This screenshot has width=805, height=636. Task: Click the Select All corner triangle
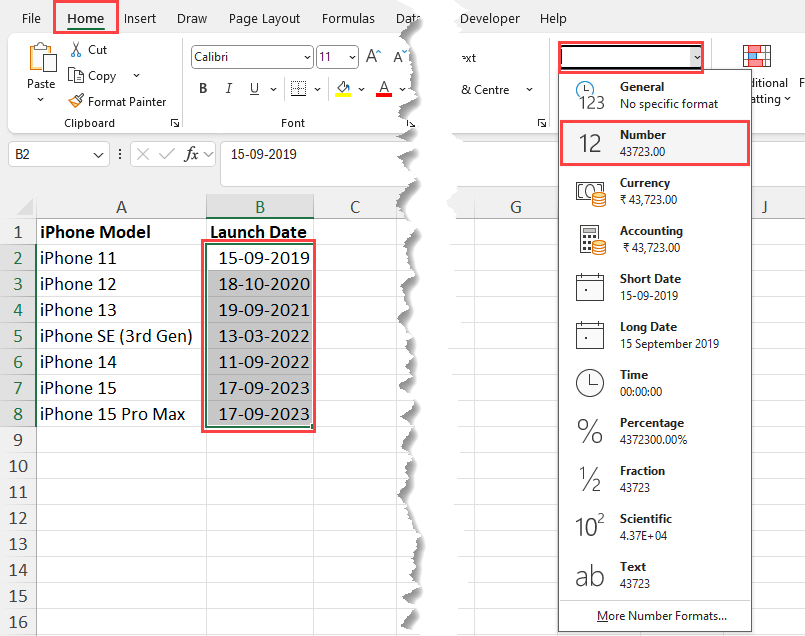25,207
